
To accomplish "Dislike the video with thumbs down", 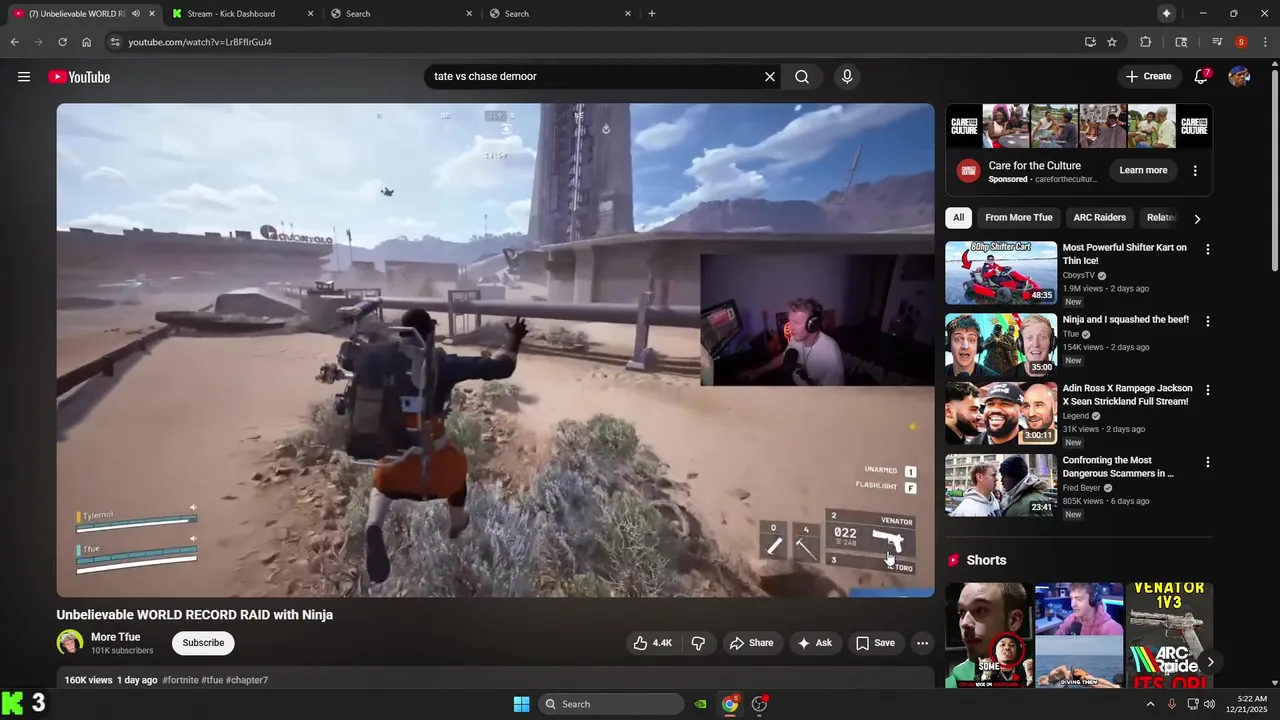I will coord(698,643).
